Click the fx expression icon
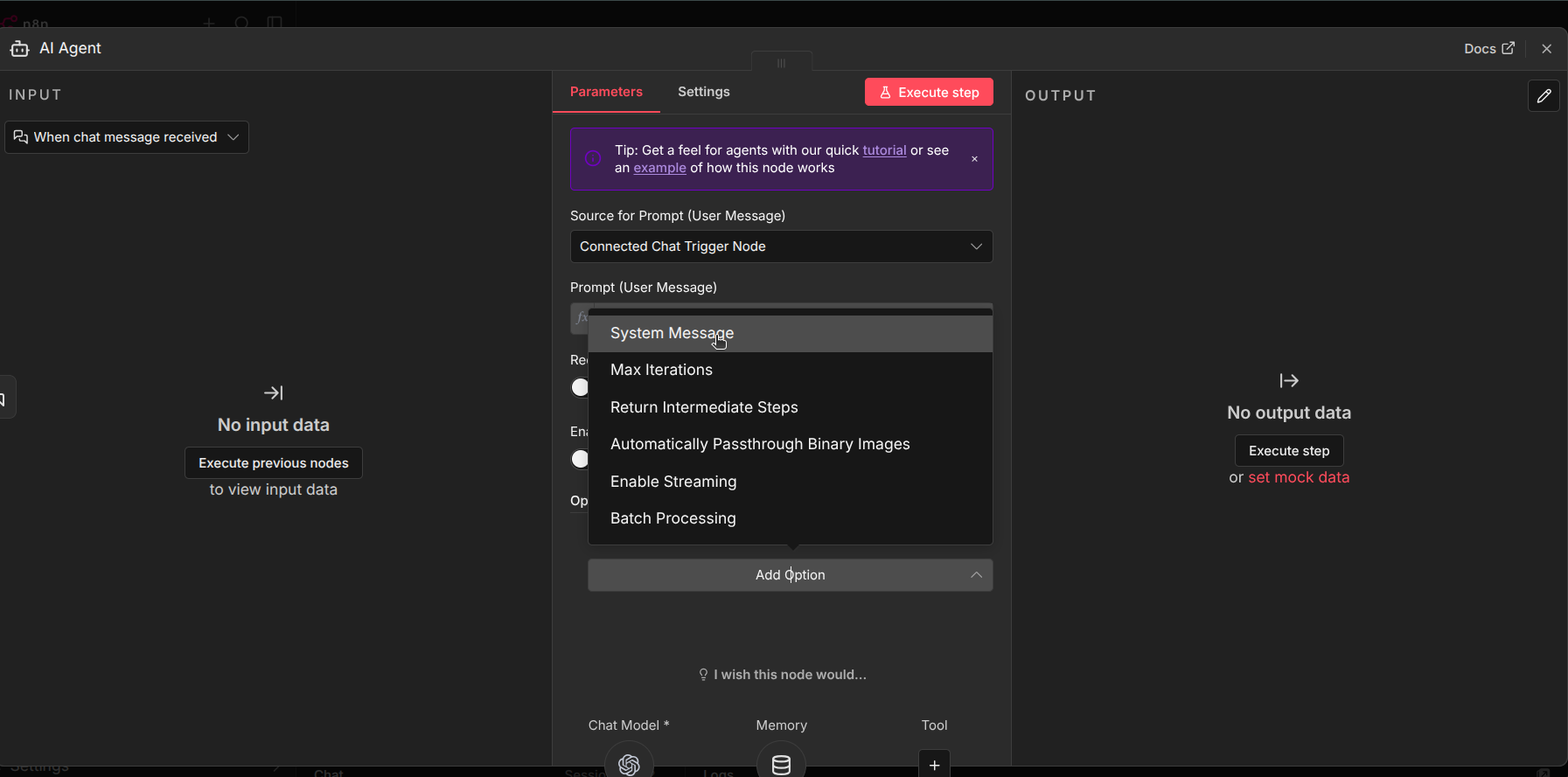 (581, 318)
